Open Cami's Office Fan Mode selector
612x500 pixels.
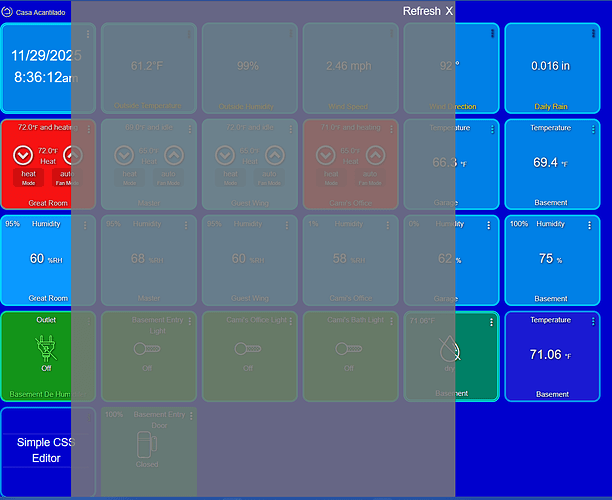point(370,178)
